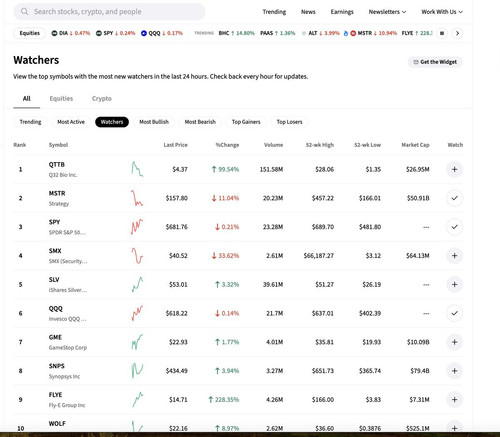Open the GME GameStop Corp row

pyautogui.click(x=238, y=342)
